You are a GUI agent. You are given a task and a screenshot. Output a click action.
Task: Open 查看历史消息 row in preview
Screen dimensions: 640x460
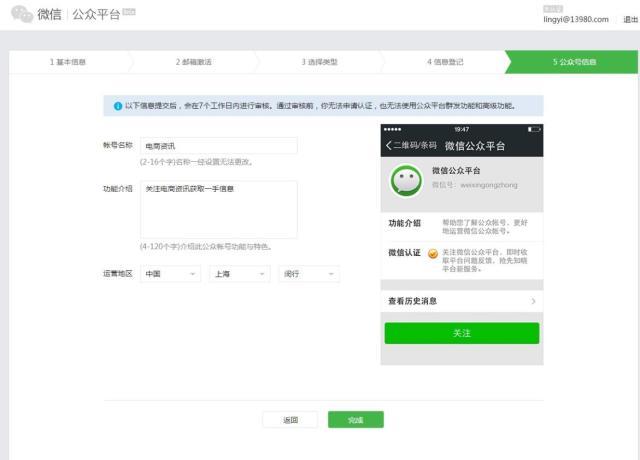462,301
